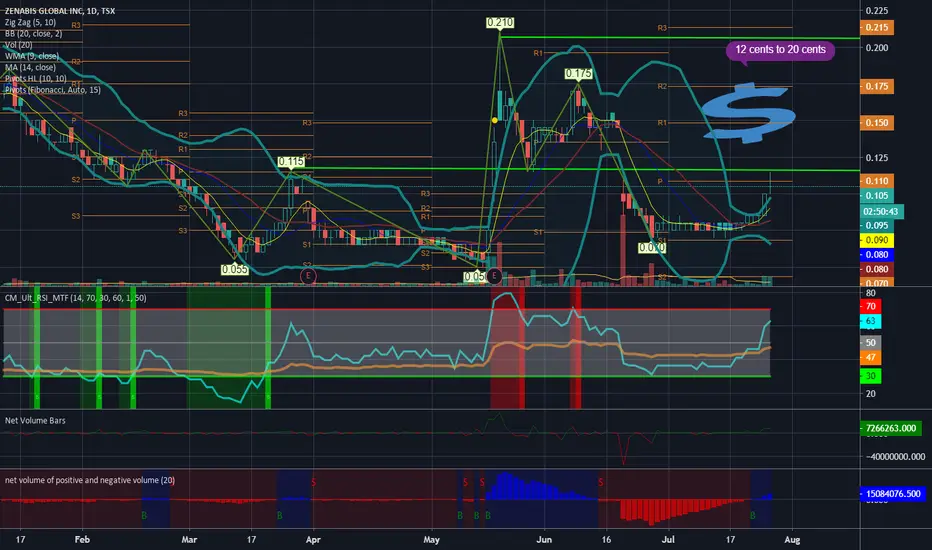Open the CM_Ult_RSI_MTF indicator label
The image size is (932, 550).
[x=75, y=298]
